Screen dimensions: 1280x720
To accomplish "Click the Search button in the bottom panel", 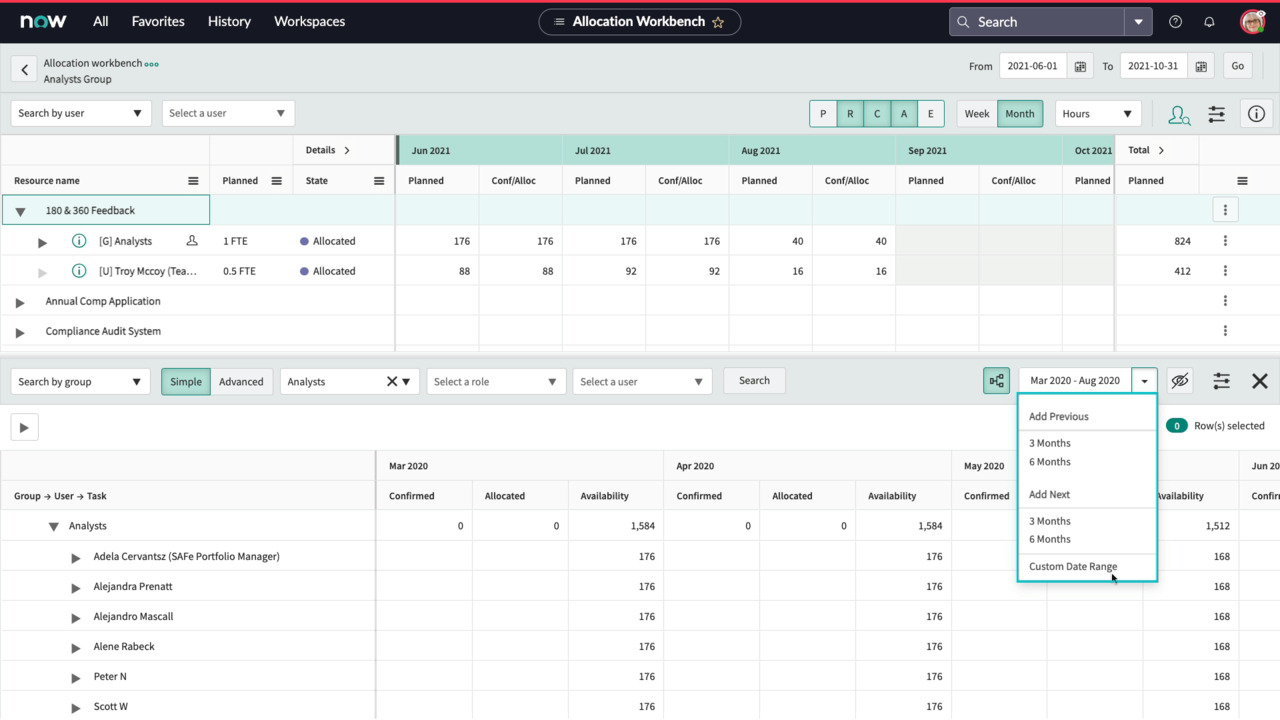I will tap(754, 380).
